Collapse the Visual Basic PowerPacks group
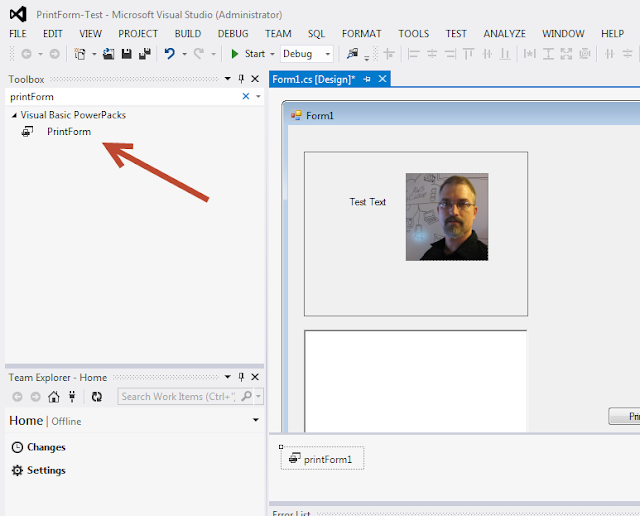The width and height of the screenshot is (640, 516). coord(14,116)
